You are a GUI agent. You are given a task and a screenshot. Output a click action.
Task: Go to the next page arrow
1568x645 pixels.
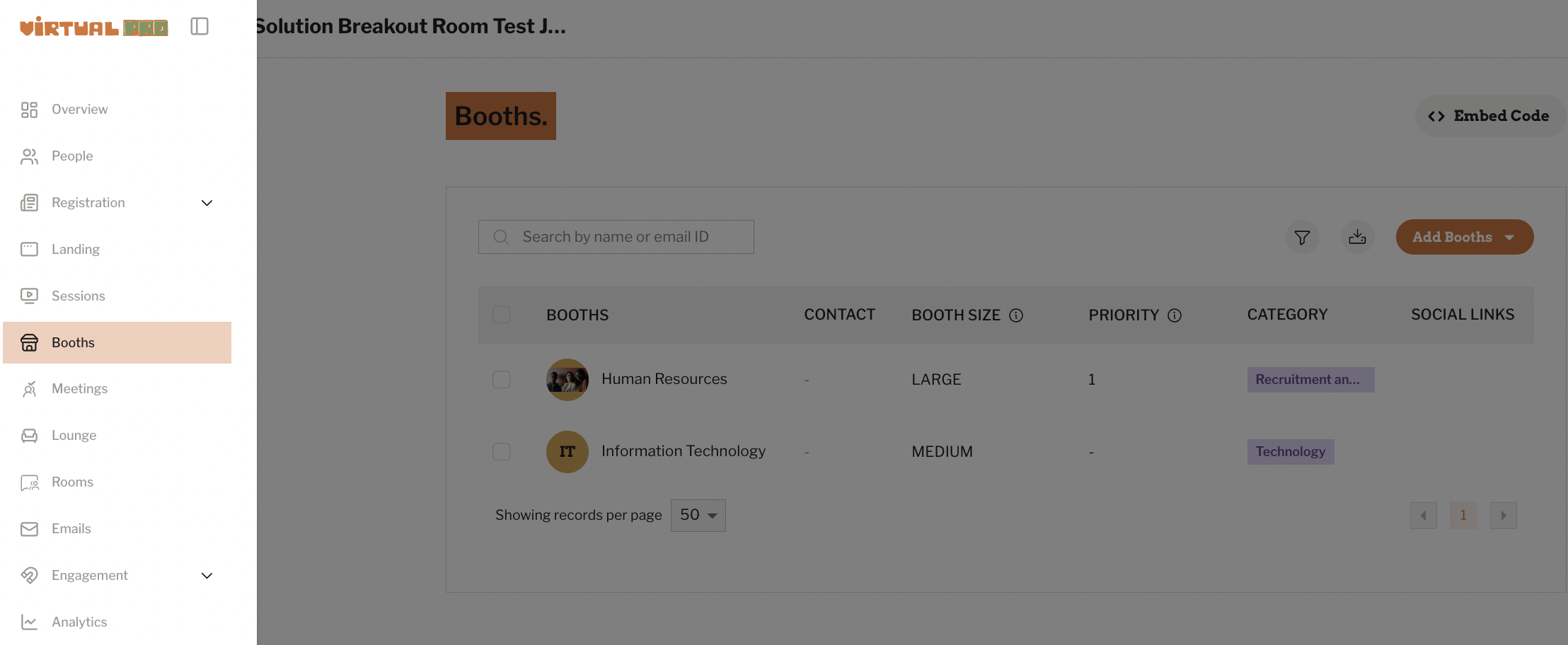click(x=1504, y=516)
